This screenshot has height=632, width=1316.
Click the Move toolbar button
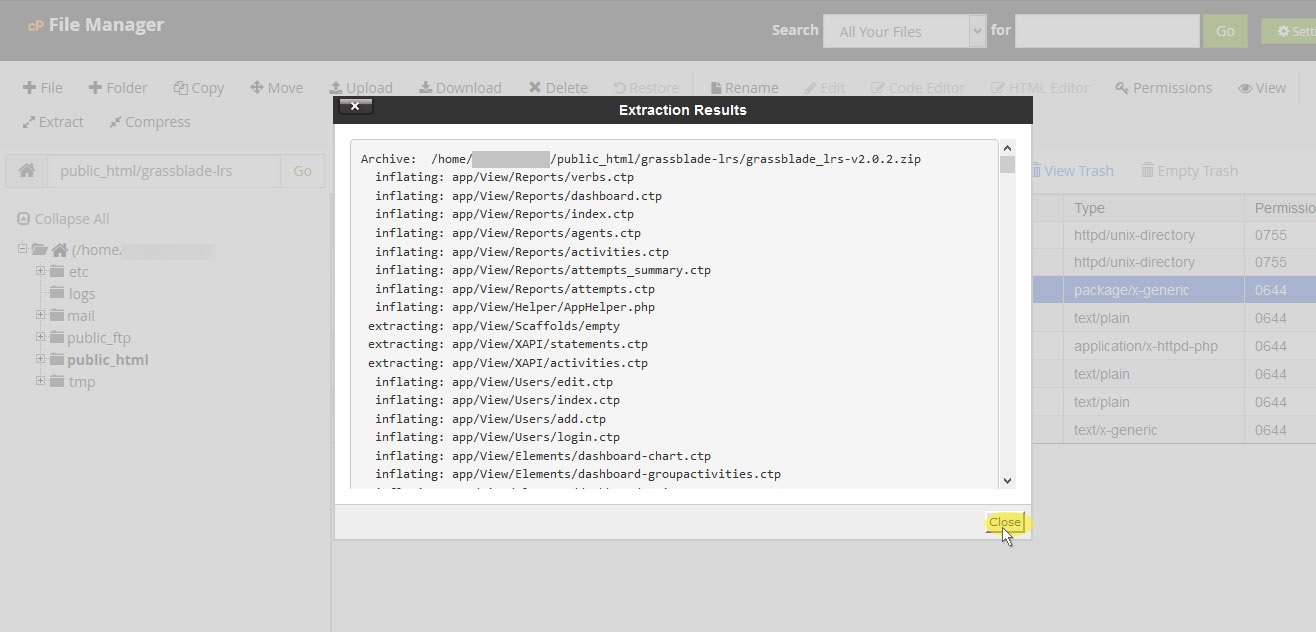[x=276, y=88]
